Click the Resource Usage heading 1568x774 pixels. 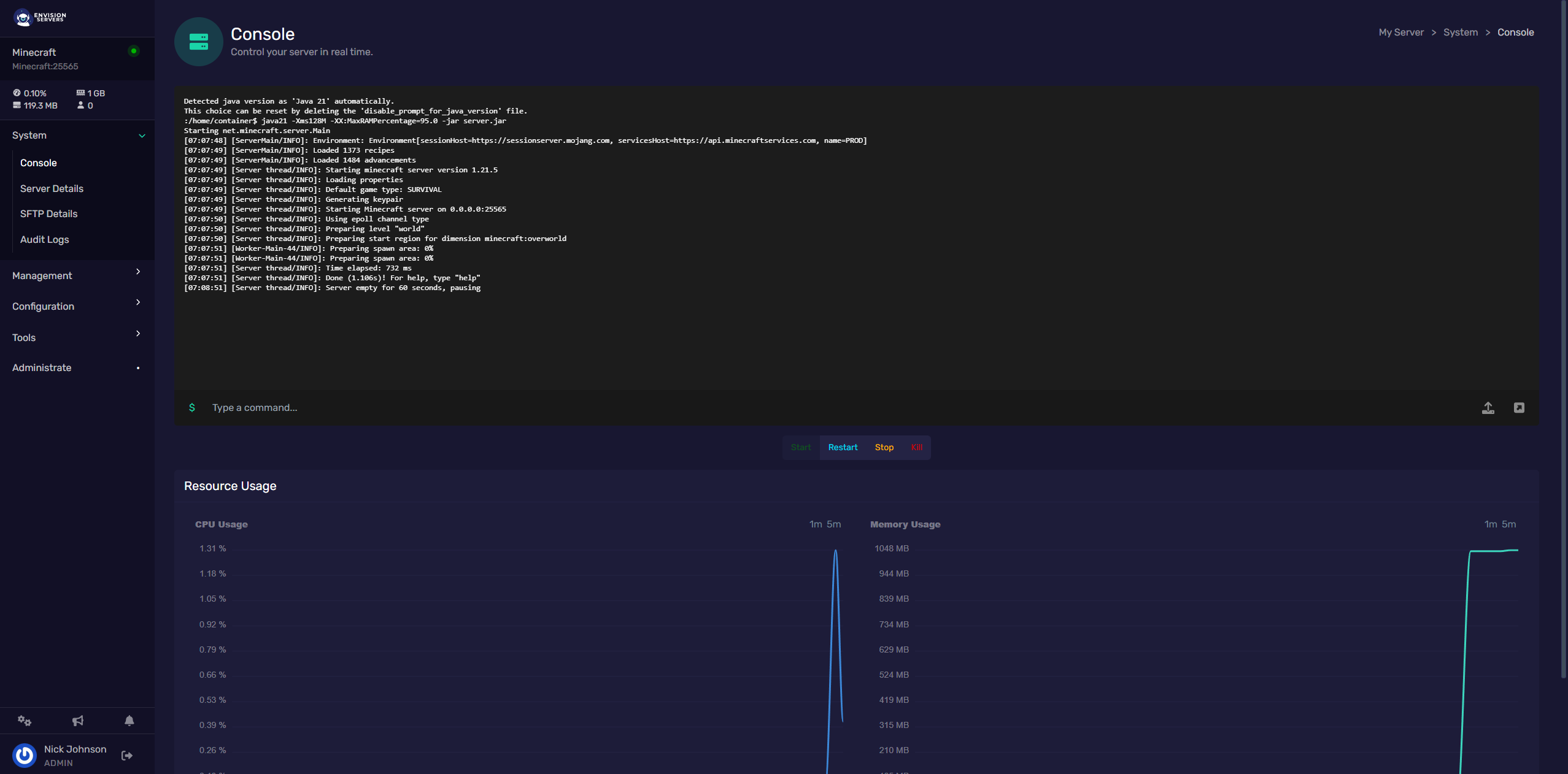pyautogui.click(x=230, y=486)
